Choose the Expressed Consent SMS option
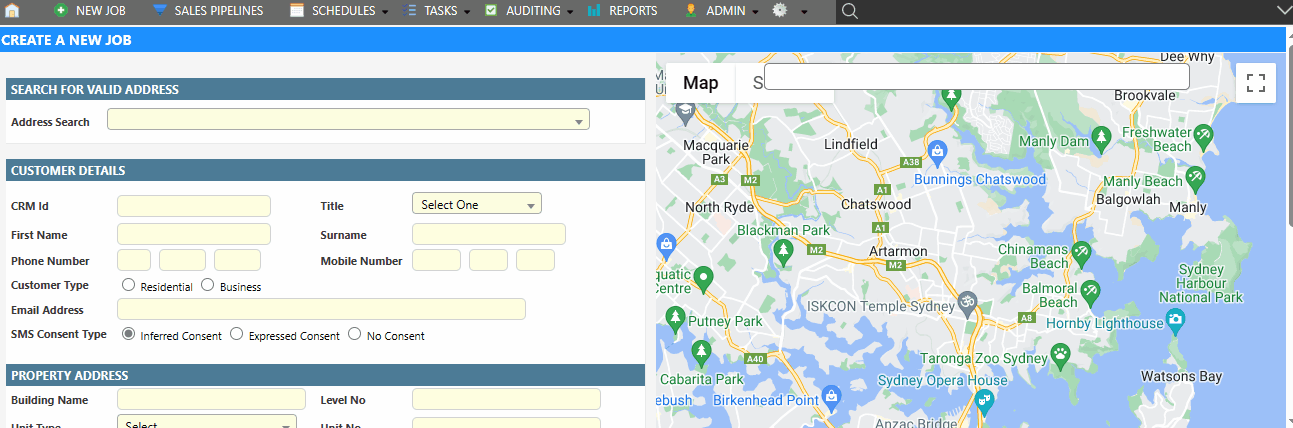 click(x=236, y=334)
